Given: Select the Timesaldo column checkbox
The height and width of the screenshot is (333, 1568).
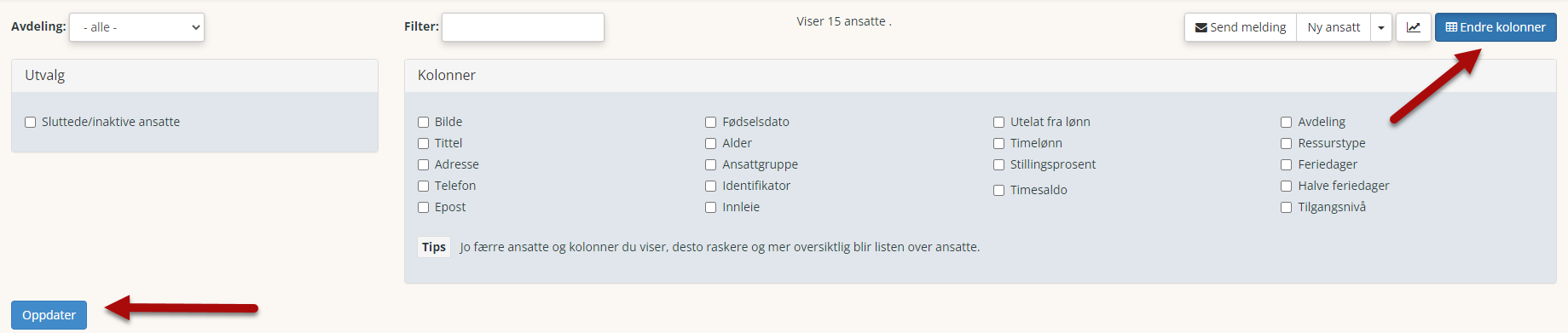Looking at the screenshot, I should tap(998, 190).
